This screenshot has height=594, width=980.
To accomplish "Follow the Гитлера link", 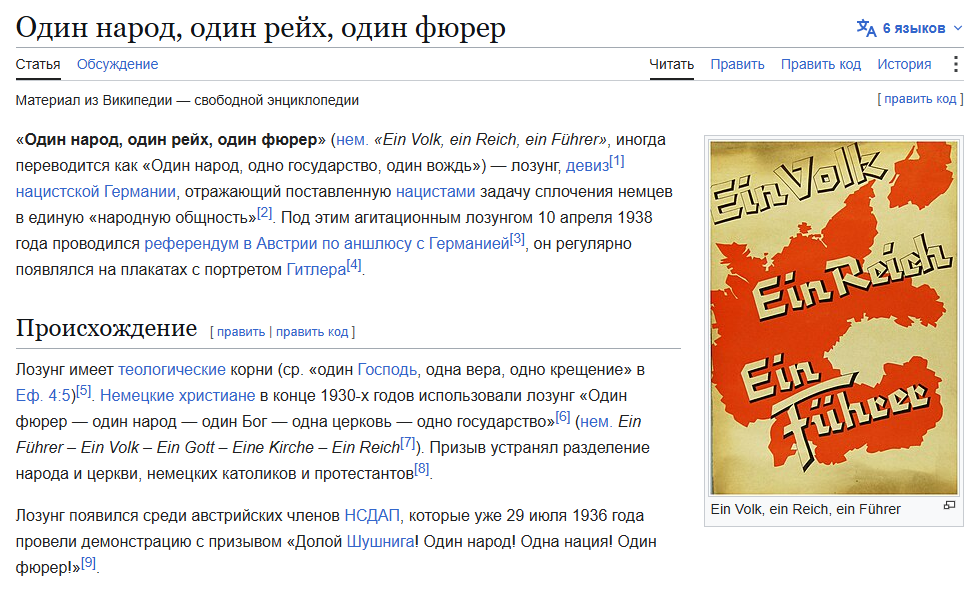I will (x=316, y=269).
